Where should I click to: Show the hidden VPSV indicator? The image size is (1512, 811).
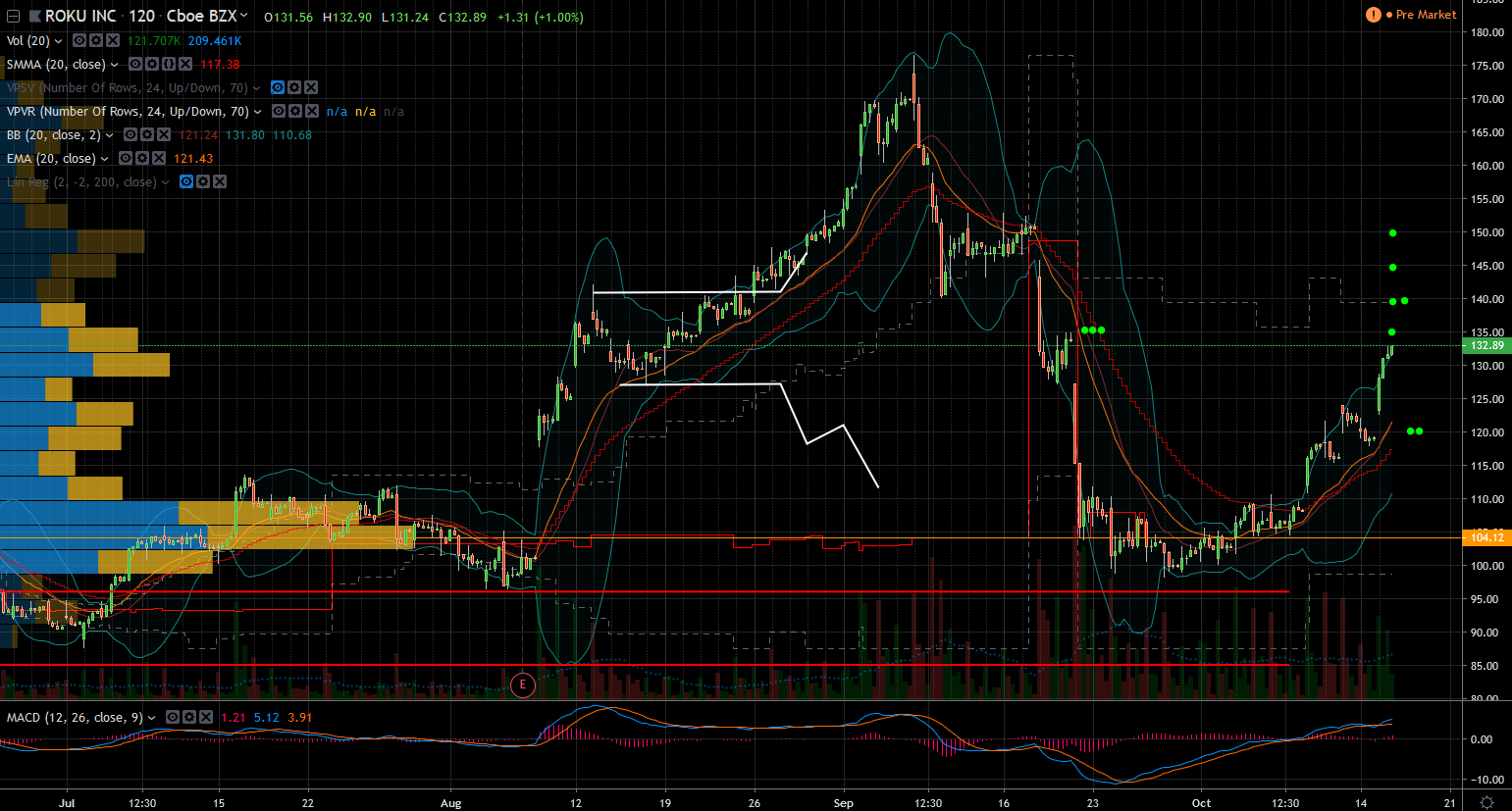tap(278, 88)
